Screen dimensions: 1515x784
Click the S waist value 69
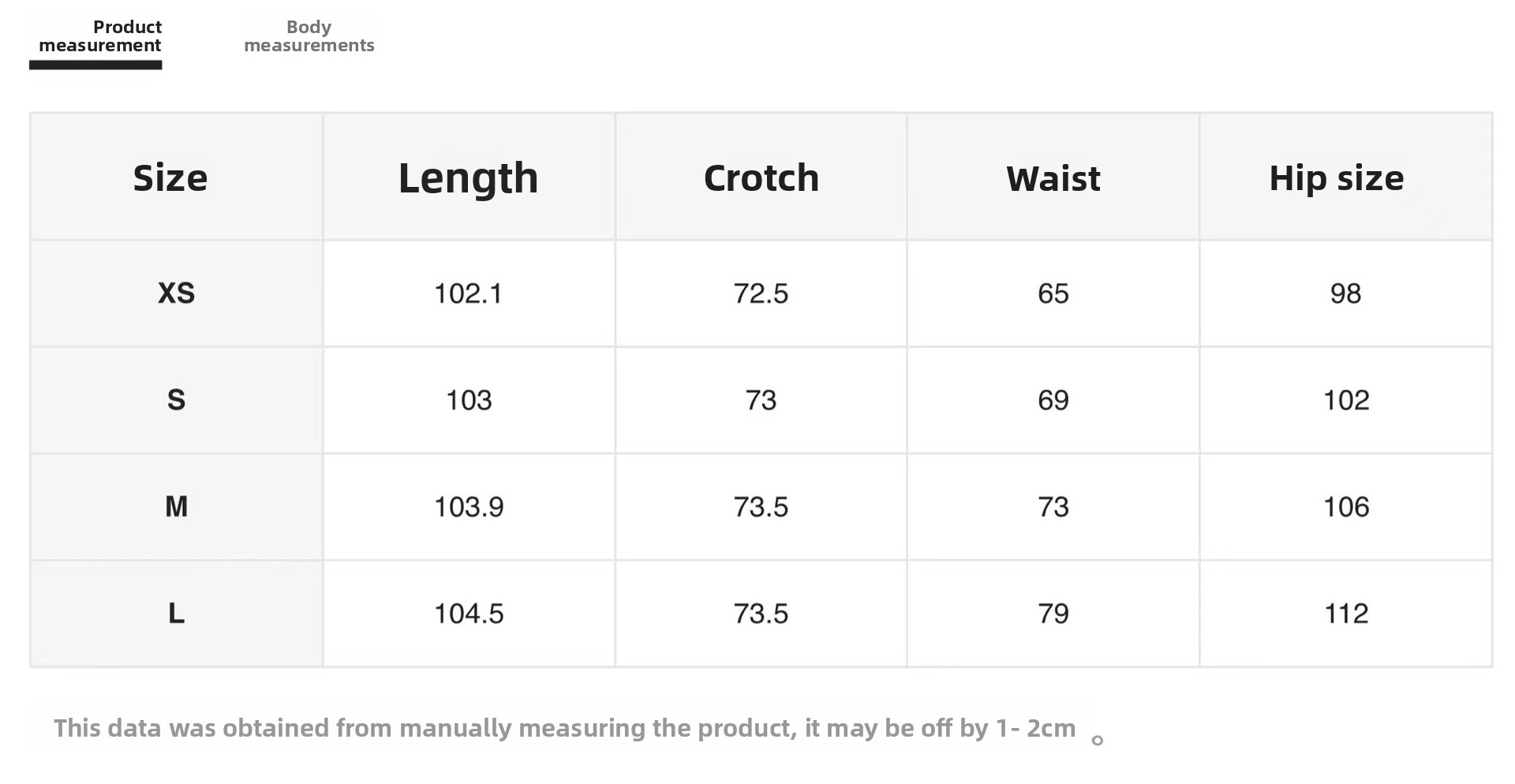point(1053,400)
